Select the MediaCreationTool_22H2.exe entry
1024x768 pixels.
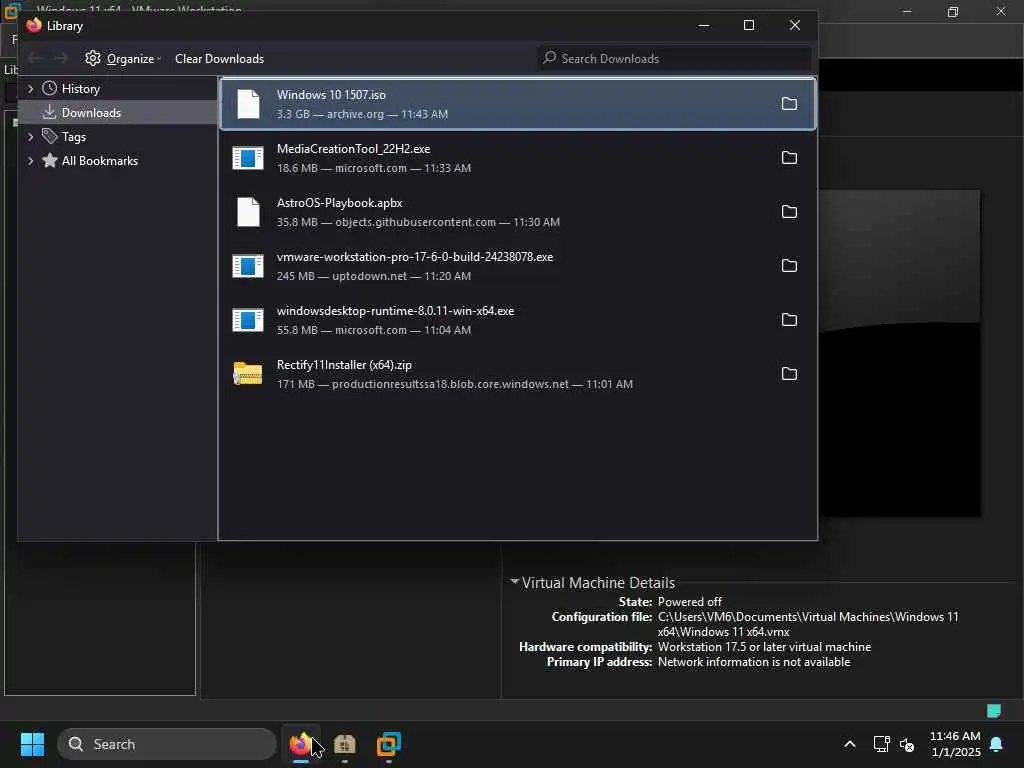click(518, 158)
